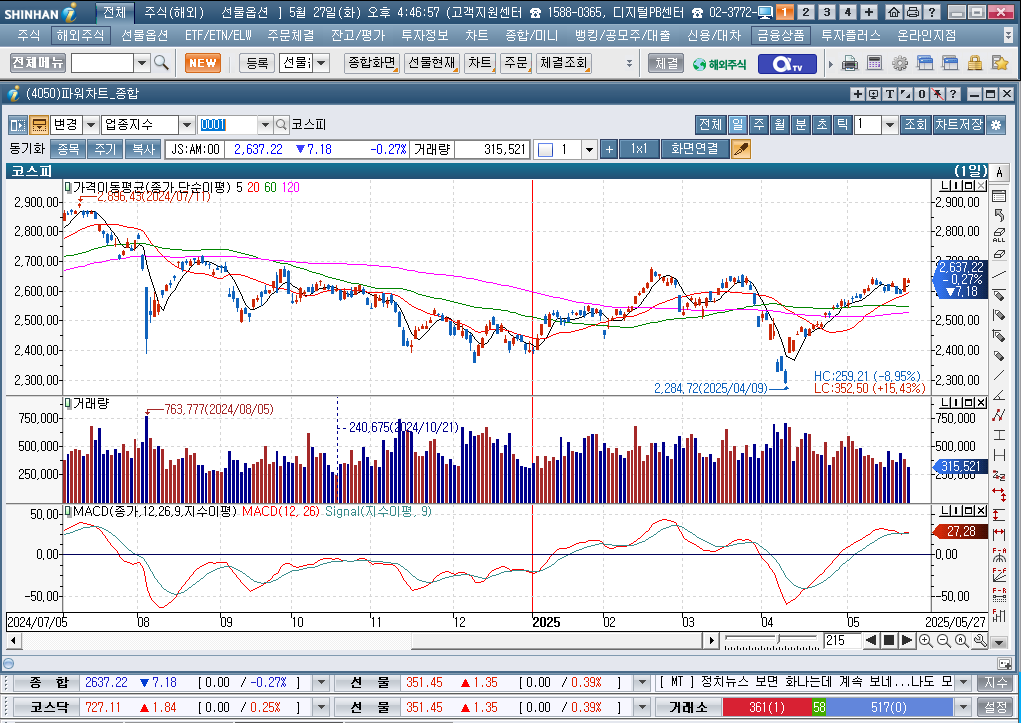
Task: Click the calculator icon in the toolbar
Action: point(874,63)
